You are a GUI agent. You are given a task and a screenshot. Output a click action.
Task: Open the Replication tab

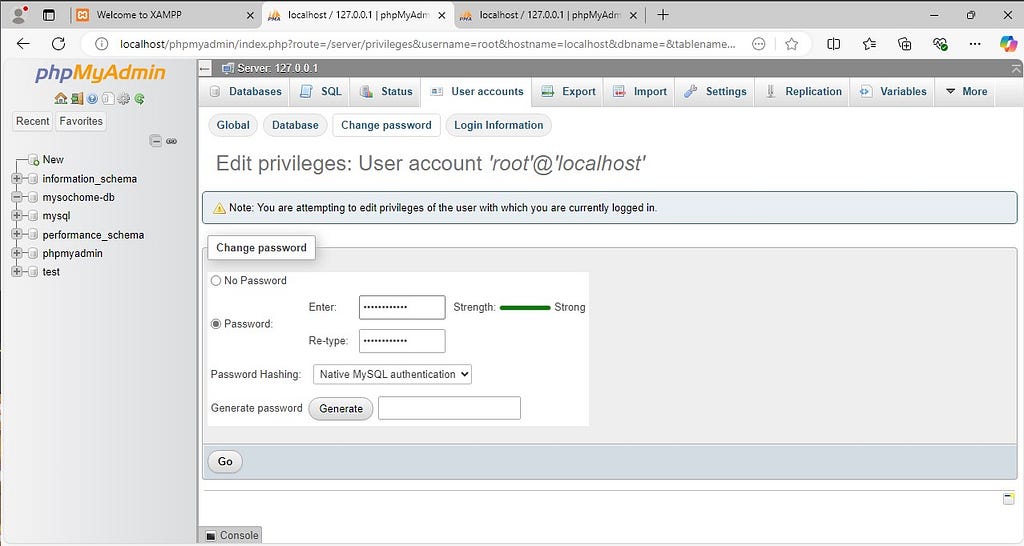803,91
